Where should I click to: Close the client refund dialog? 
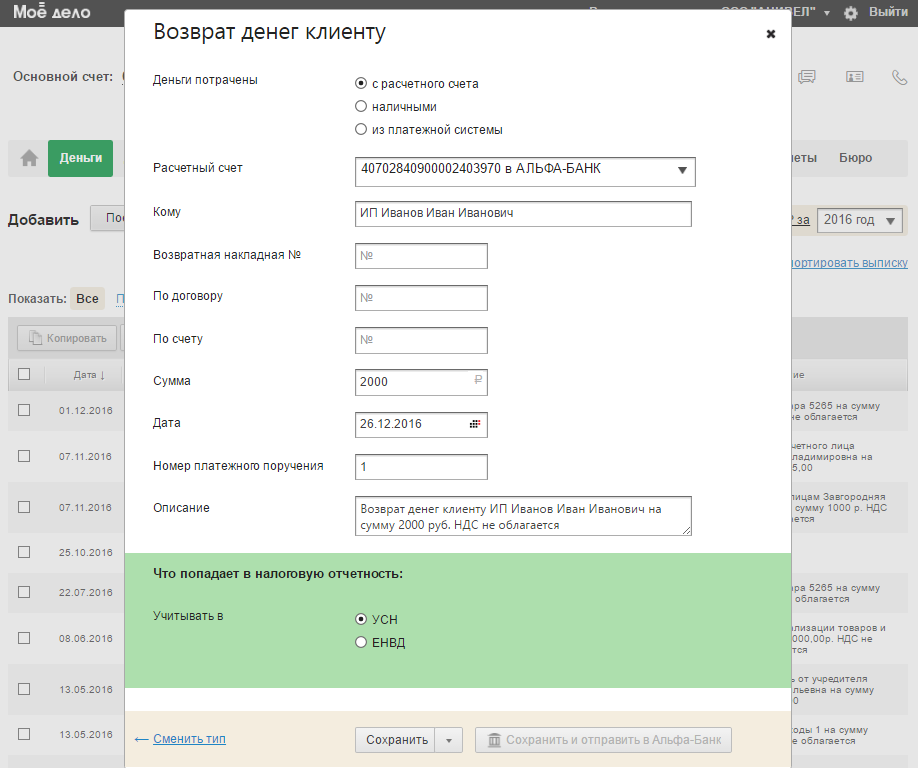pos(770,34)
